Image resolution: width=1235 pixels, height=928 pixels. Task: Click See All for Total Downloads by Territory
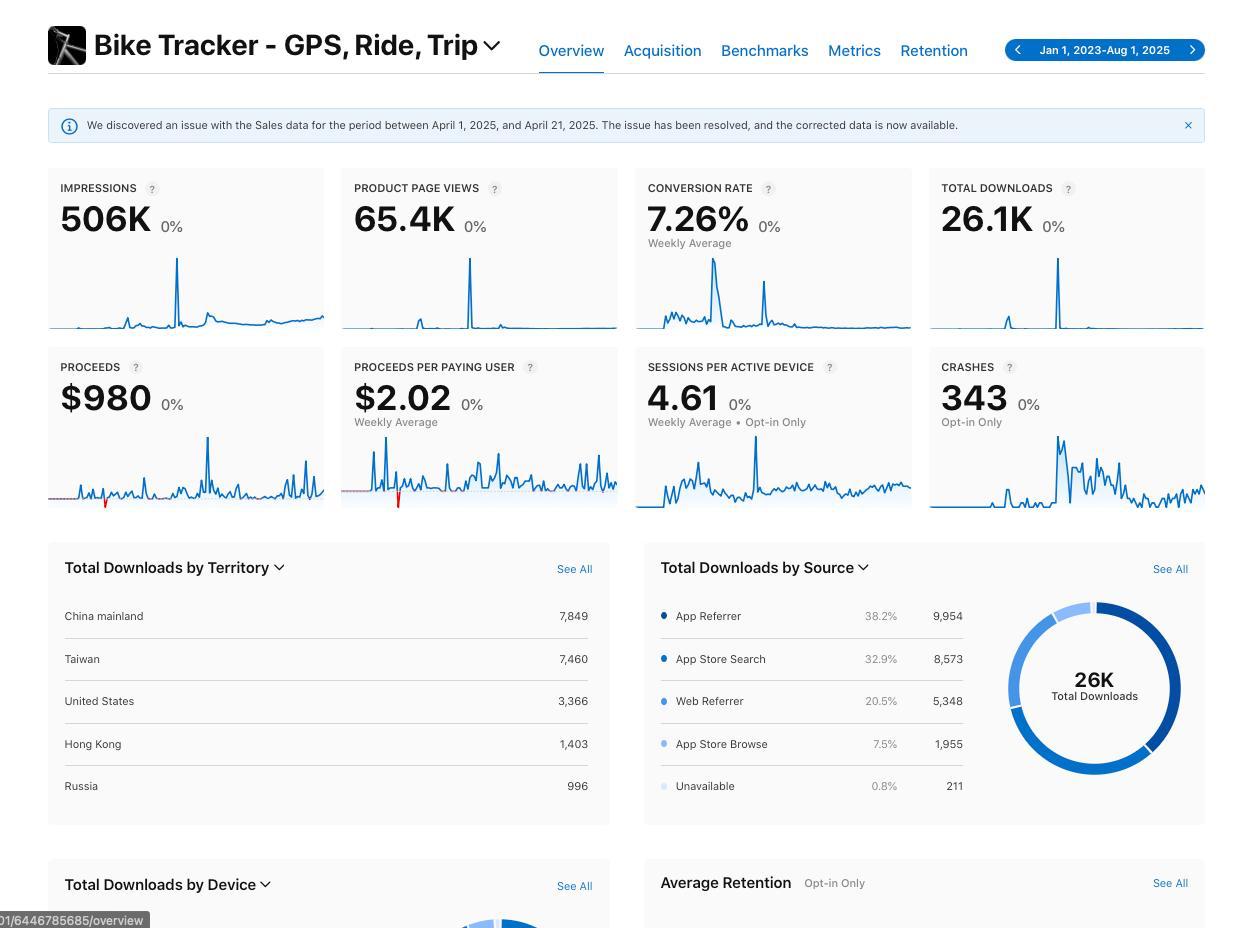point(574,569)
